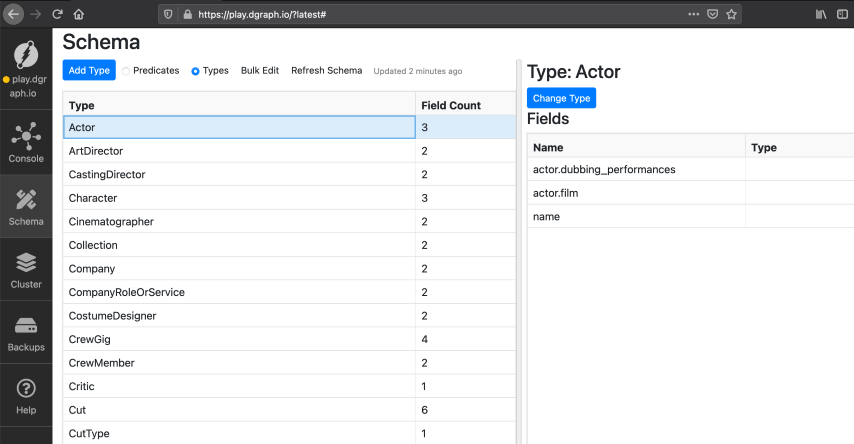854x444 pixels.
Task: Bookmark this page with star icon
Action: point(732,14)
